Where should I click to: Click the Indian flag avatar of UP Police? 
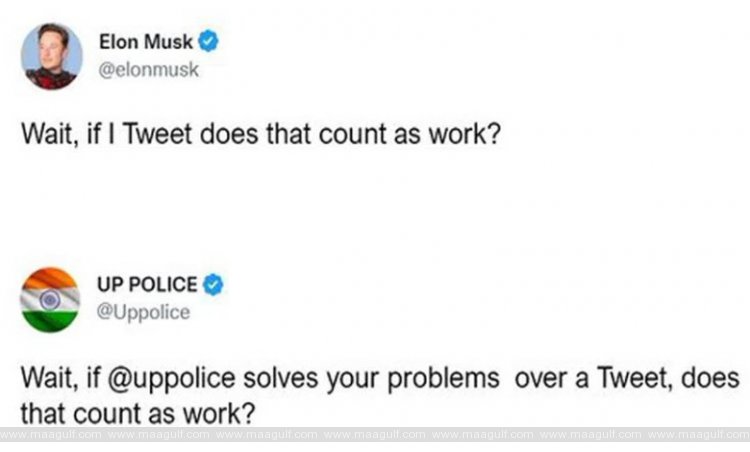(51, 298)
